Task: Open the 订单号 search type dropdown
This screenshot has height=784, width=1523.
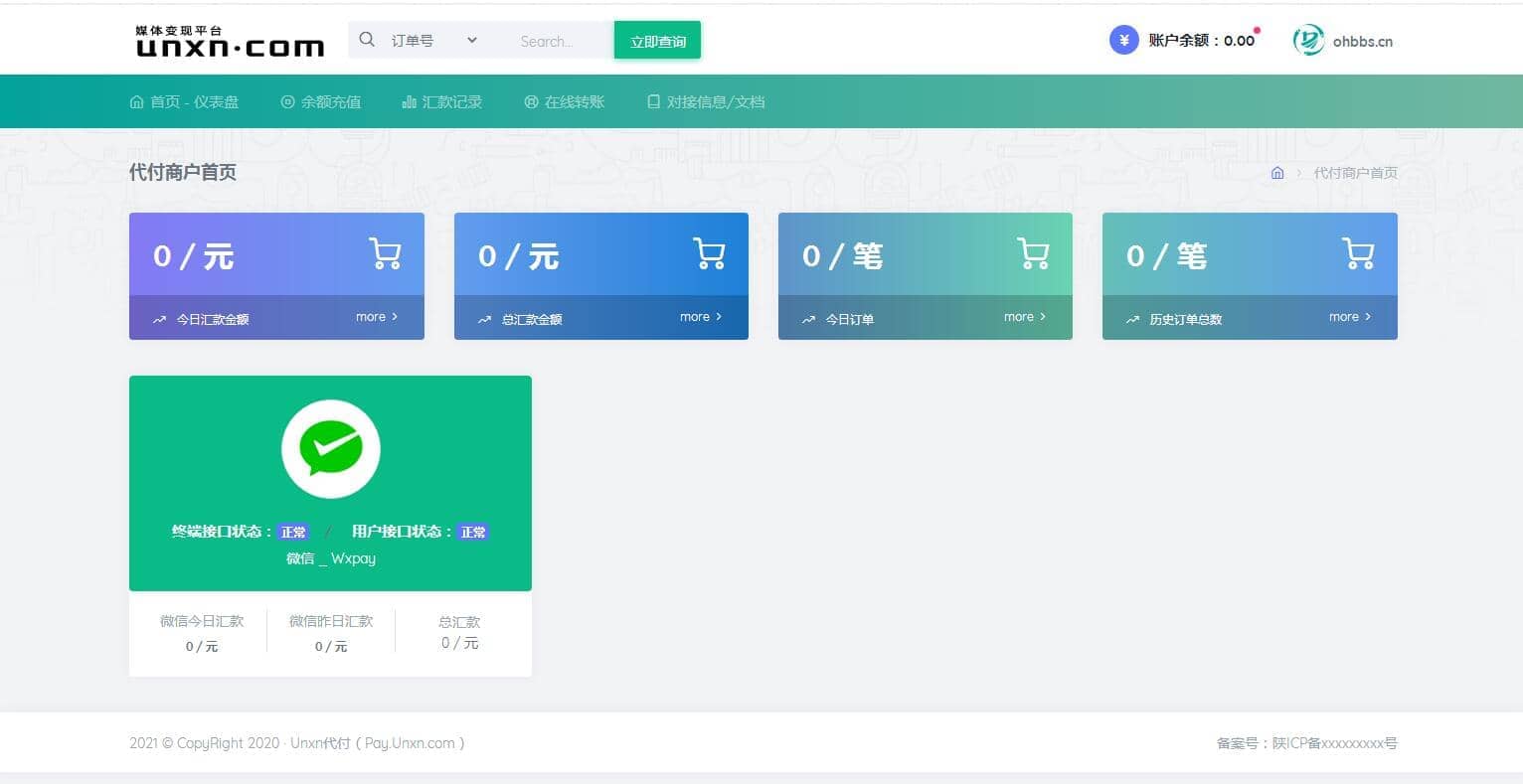Action: click(433, 41)
